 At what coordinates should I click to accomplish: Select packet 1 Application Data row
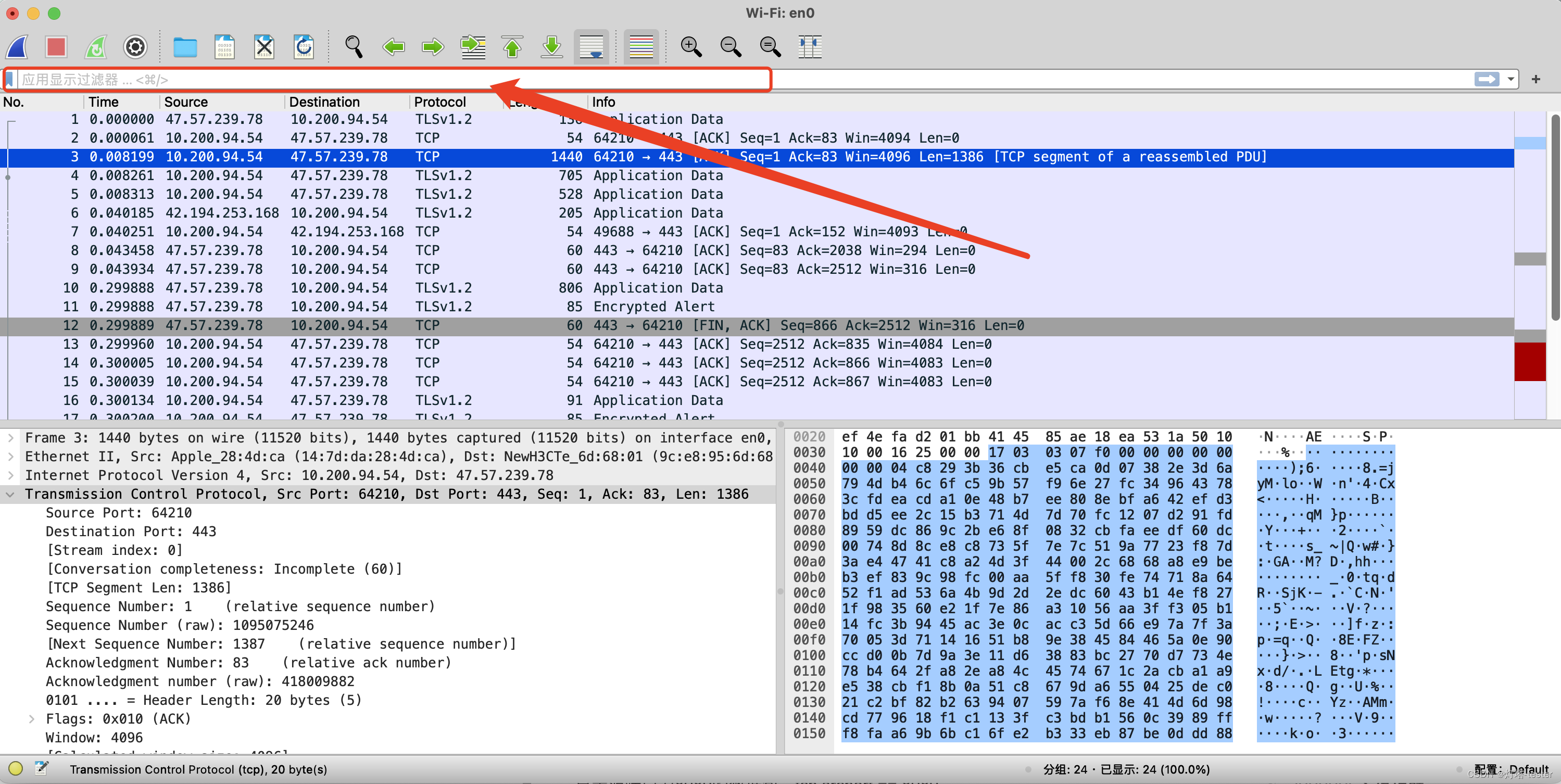tap(758, 119)
